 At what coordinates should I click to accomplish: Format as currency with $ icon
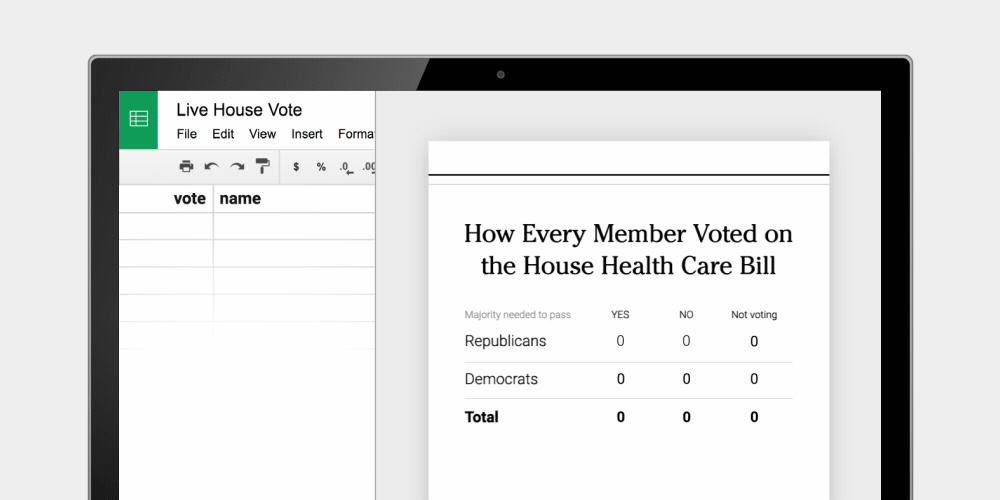click(296, 166)
